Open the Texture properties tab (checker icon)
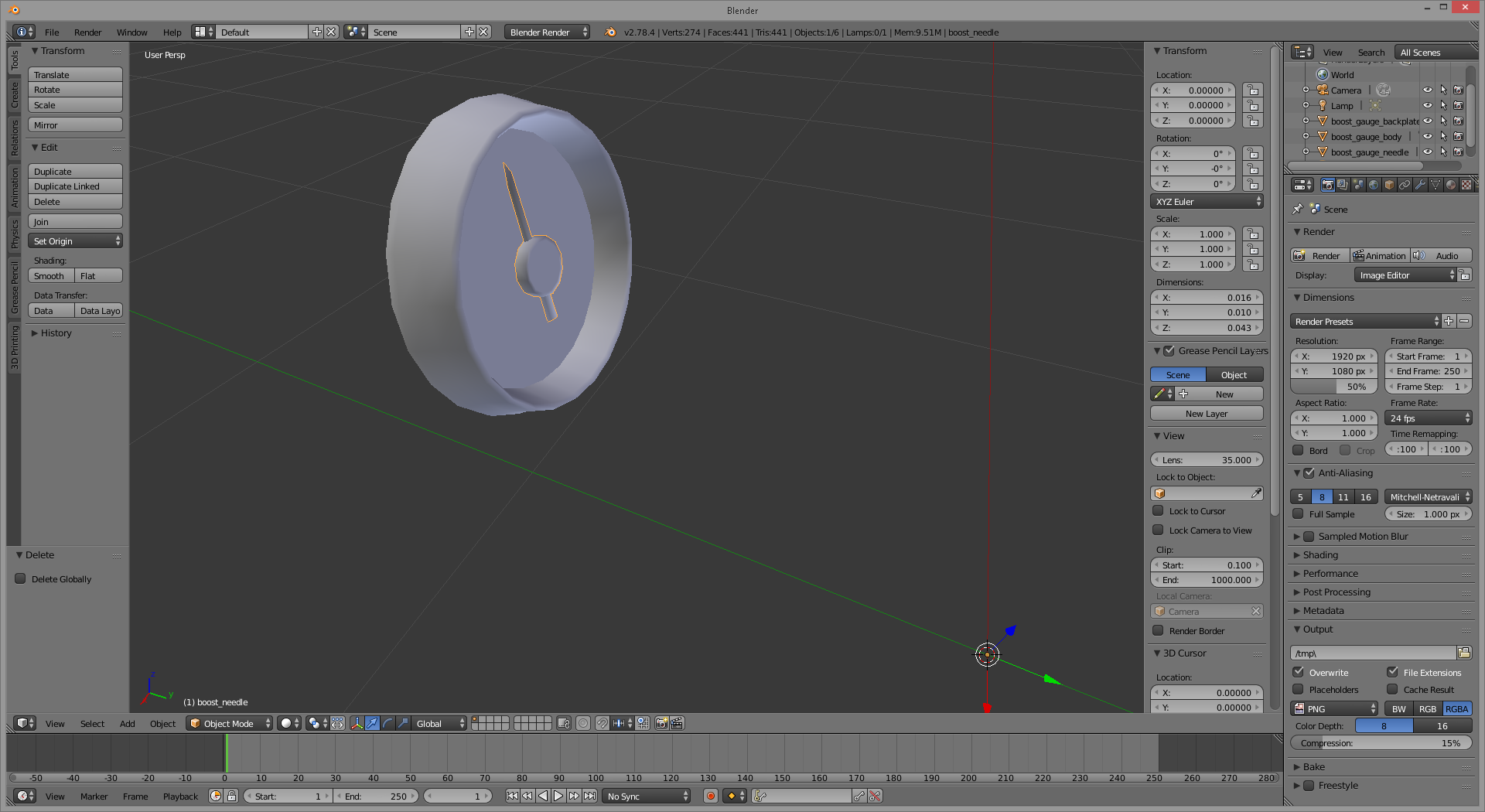 coord(1466,185)
